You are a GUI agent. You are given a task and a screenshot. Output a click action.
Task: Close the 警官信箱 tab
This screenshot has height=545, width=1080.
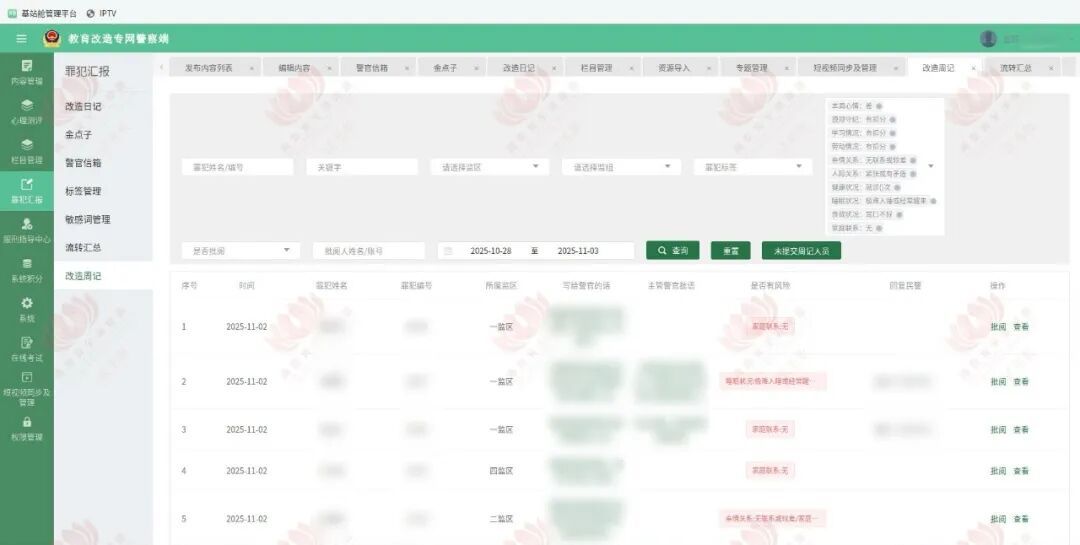406,68
